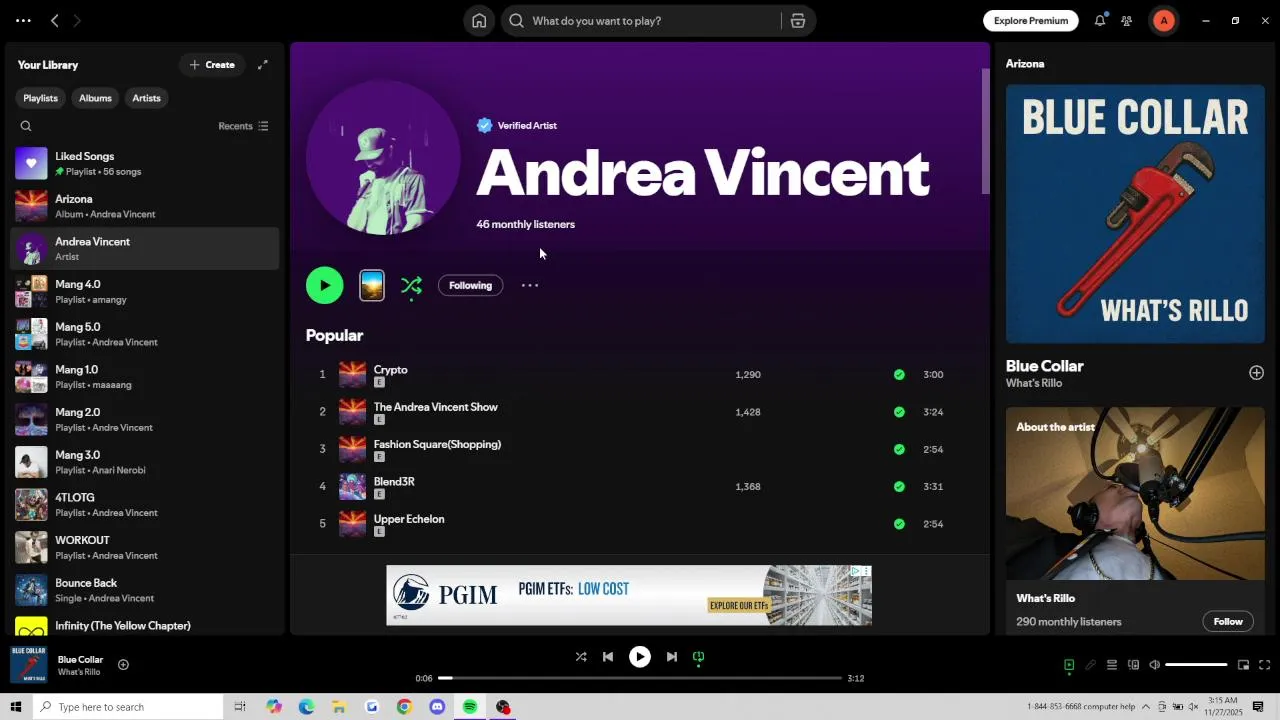
Task: Open Connect to a device icon
Action: tap(1133, 665)
